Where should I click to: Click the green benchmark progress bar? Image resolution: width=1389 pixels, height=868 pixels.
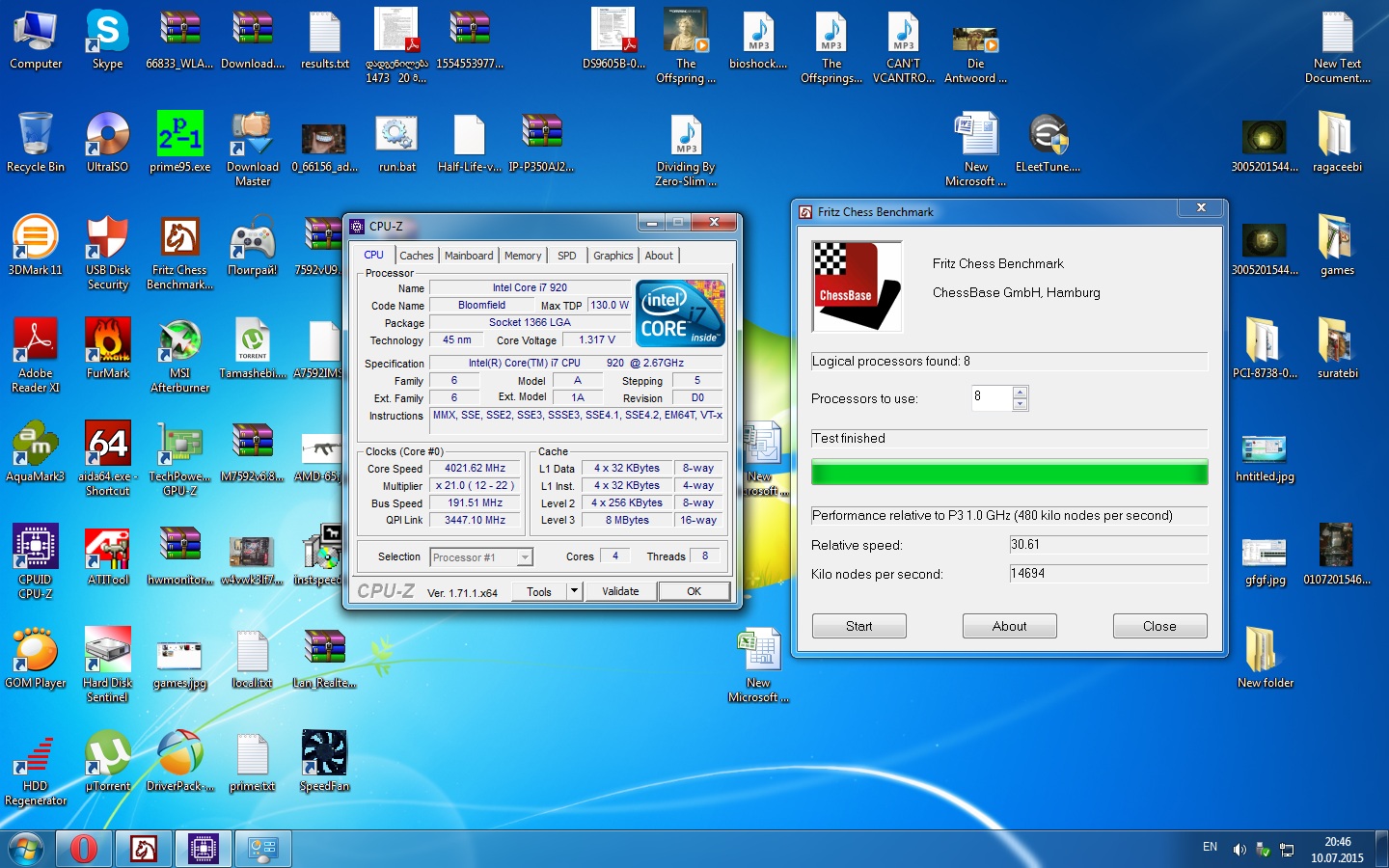[x=1009, y=472]
